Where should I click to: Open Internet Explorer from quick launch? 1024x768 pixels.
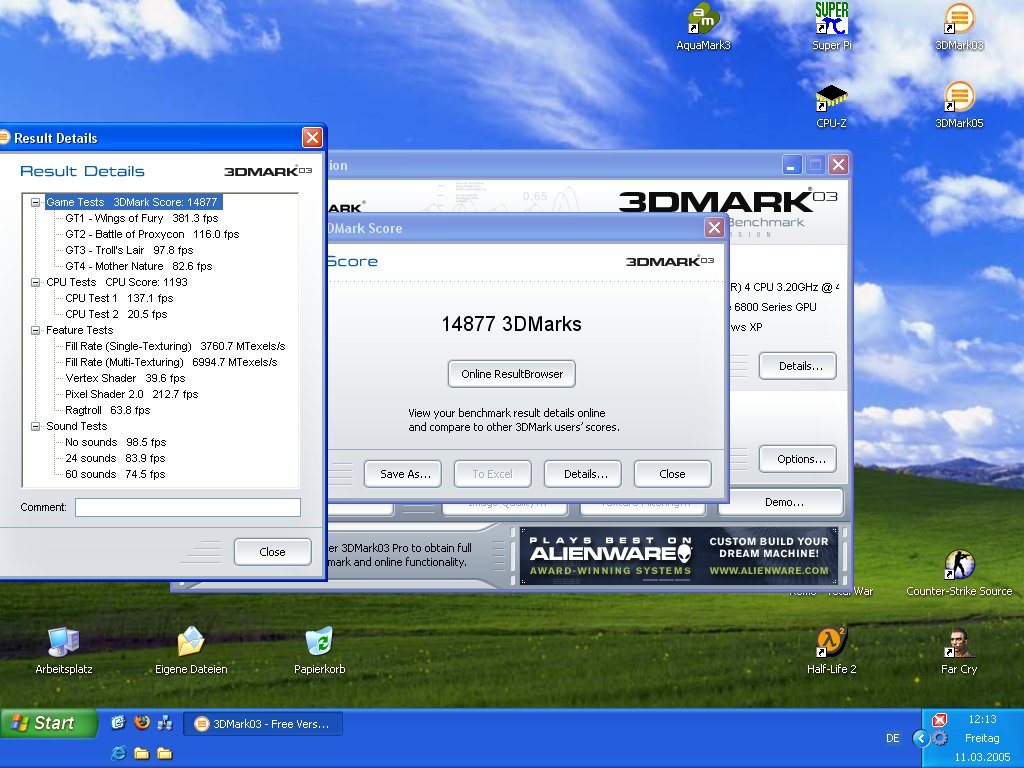[x=119, y=753]
